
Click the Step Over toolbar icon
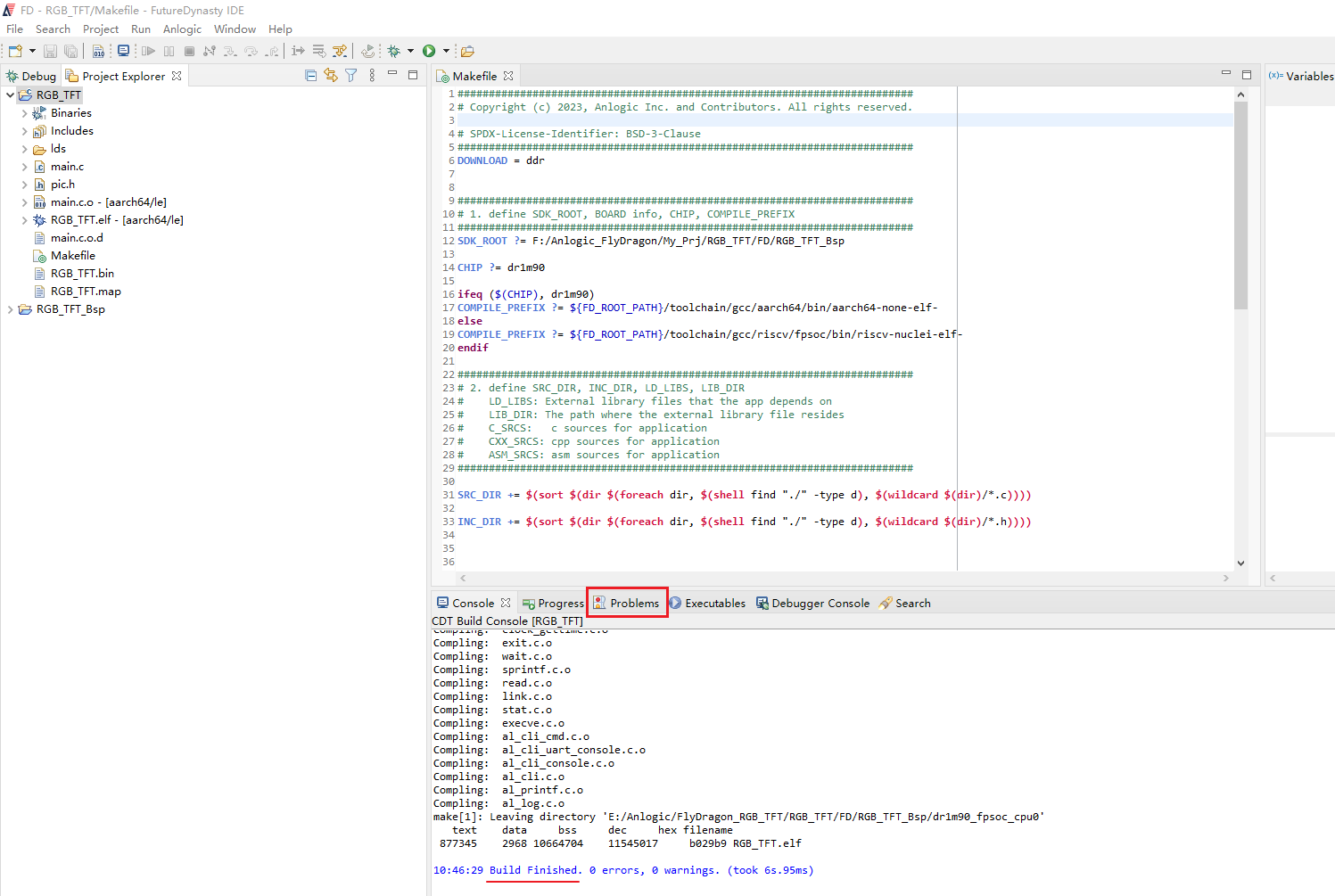point(251,51)
